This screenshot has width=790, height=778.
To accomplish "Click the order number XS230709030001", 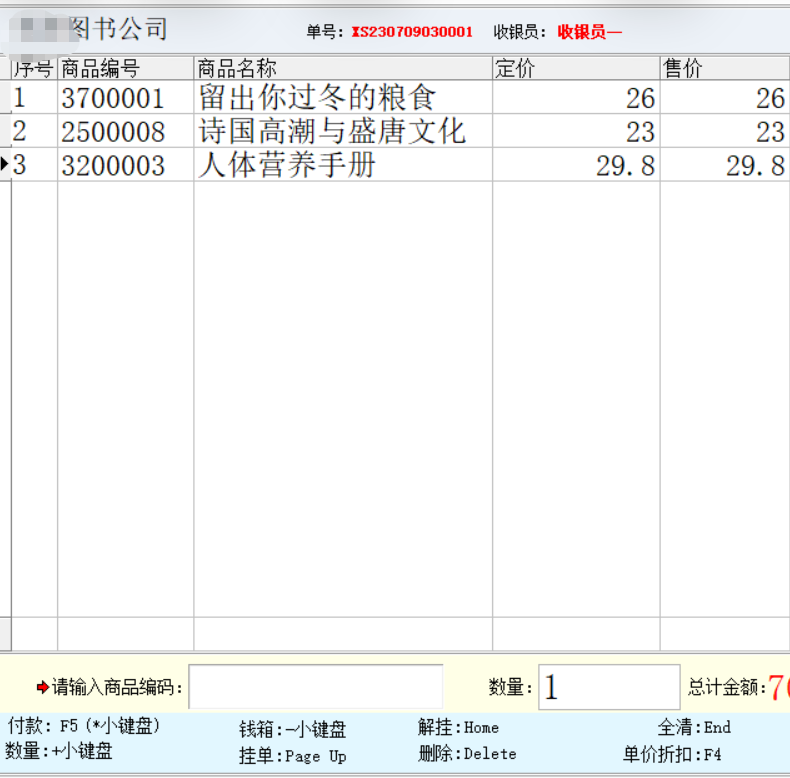I will point(412,32).
